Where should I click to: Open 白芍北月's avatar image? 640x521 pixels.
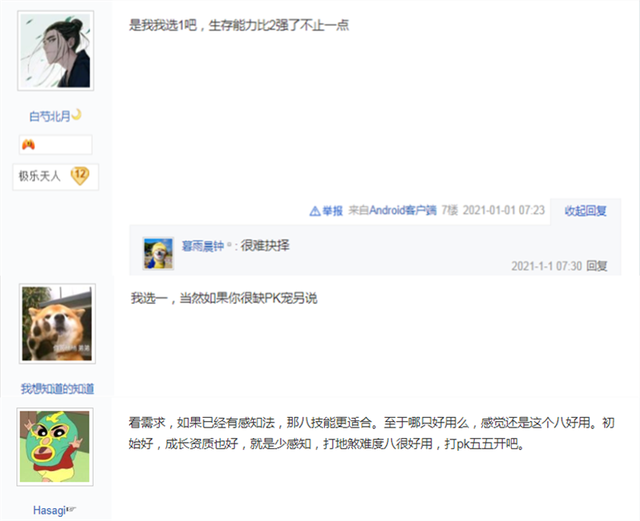tap(56, 51)
